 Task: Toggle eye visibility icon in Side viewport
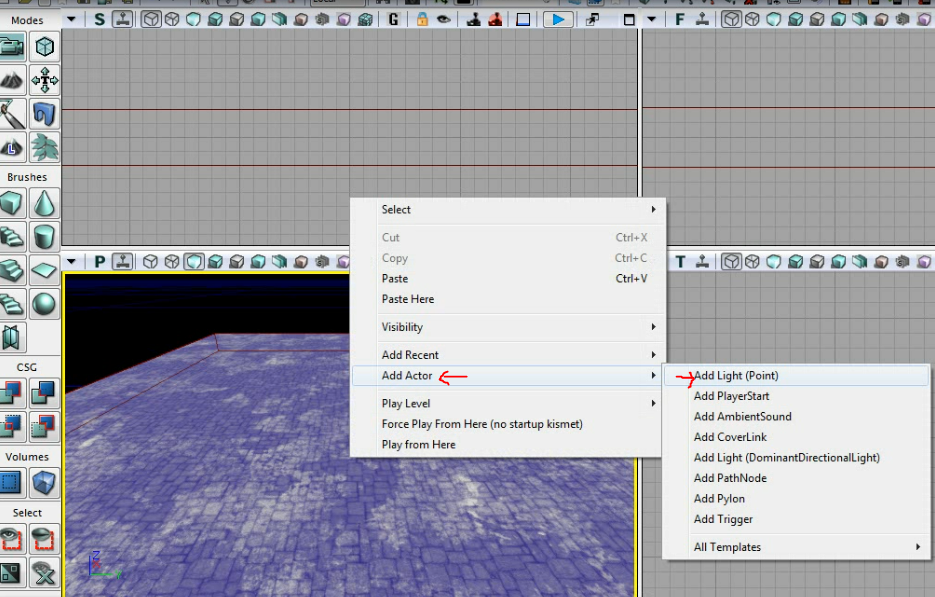(443, 20)
